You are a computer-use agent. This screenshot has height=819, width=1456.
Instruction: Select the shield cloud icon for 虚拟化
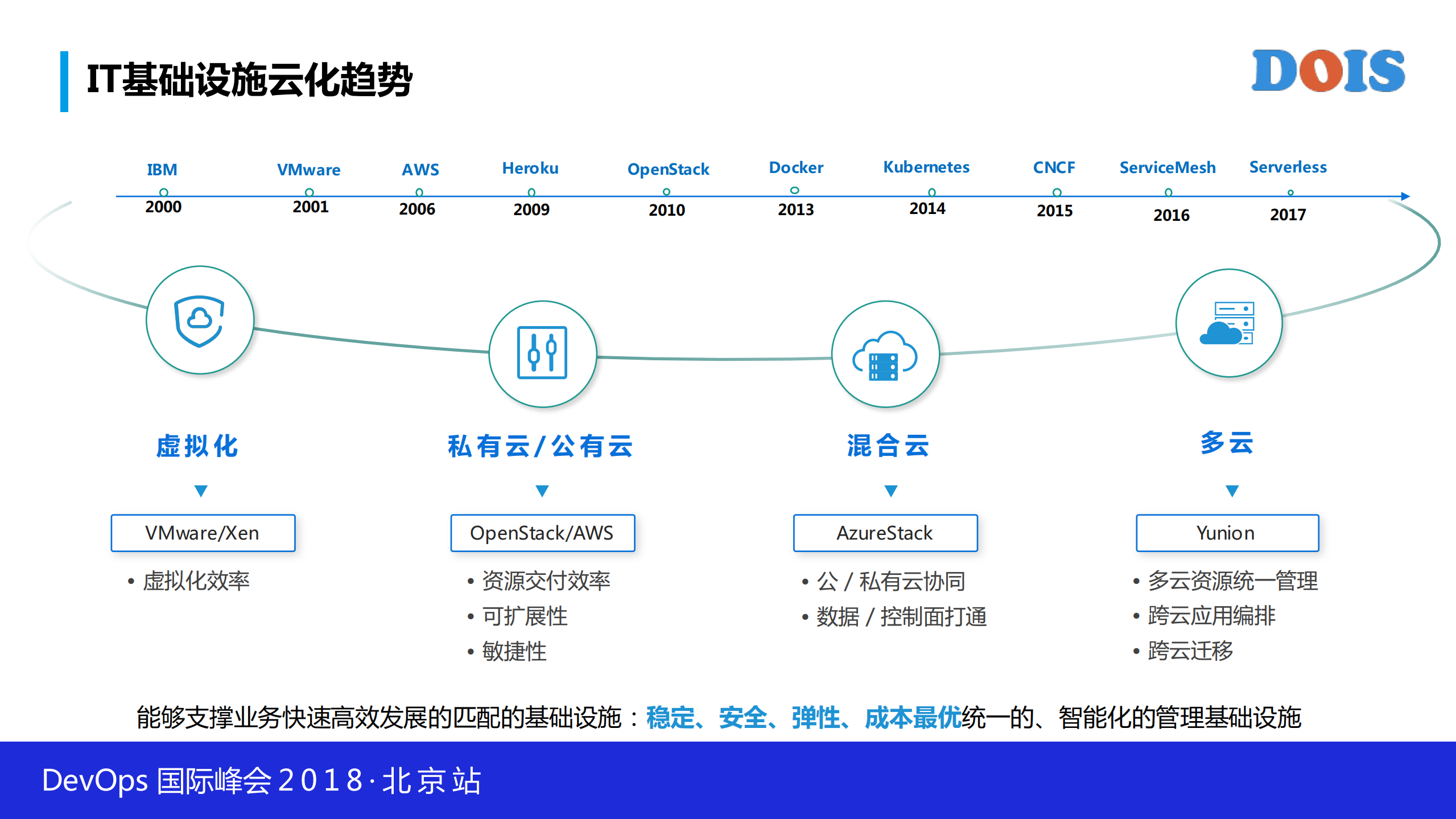tap(199, 322)
